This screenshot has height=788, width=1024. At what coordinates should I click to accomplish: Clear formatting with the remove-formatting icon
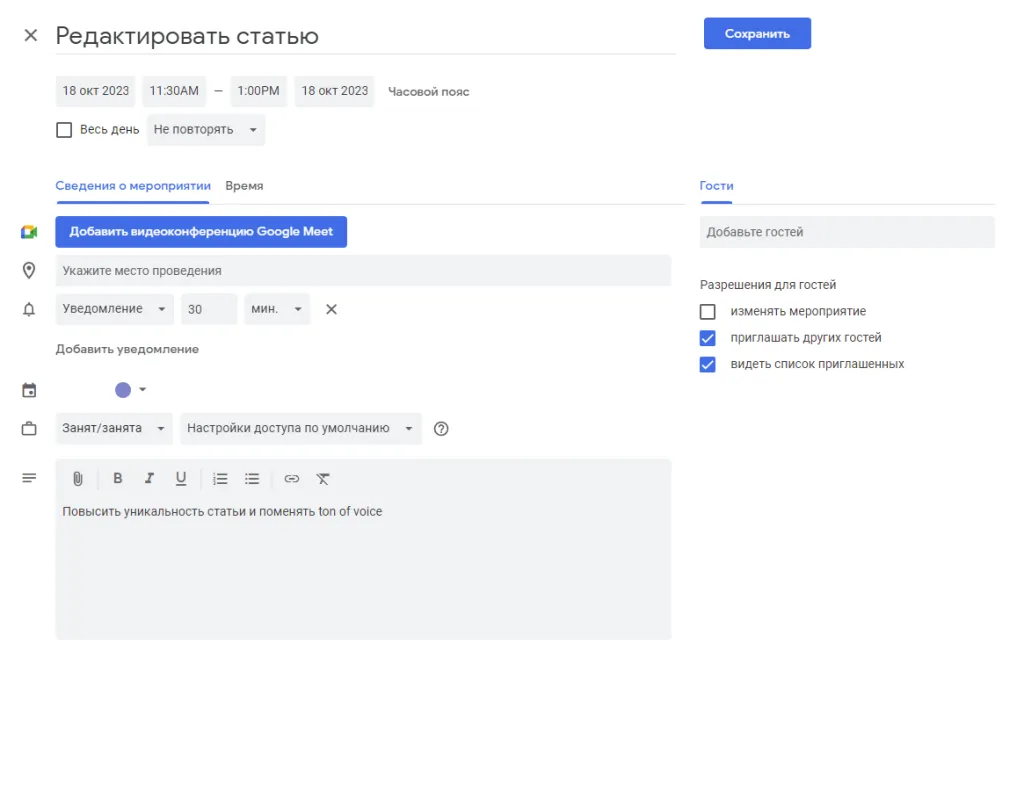pos(323,479)
